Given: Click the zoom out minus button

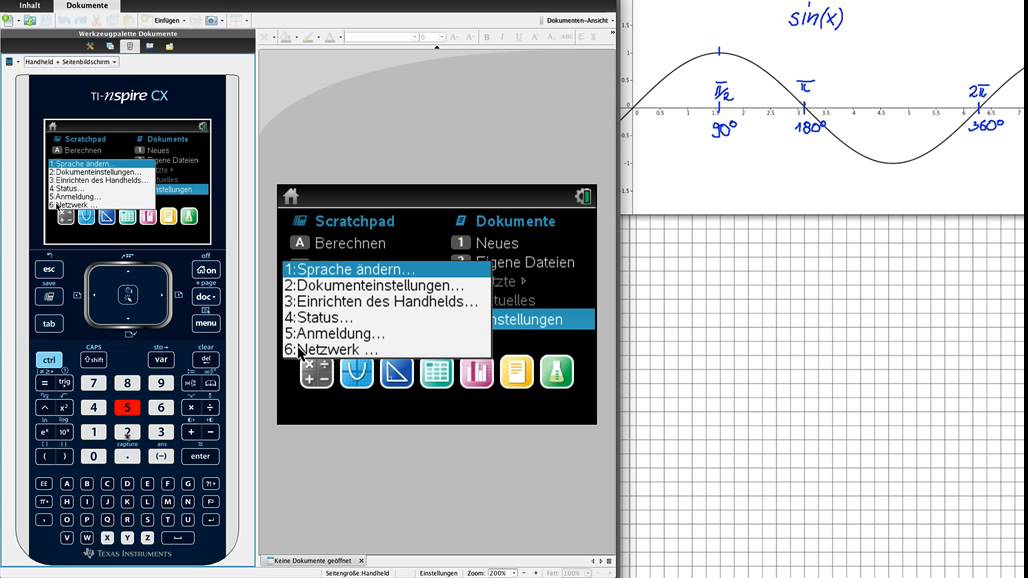Looking at the screenshot, I should point(524,573).
